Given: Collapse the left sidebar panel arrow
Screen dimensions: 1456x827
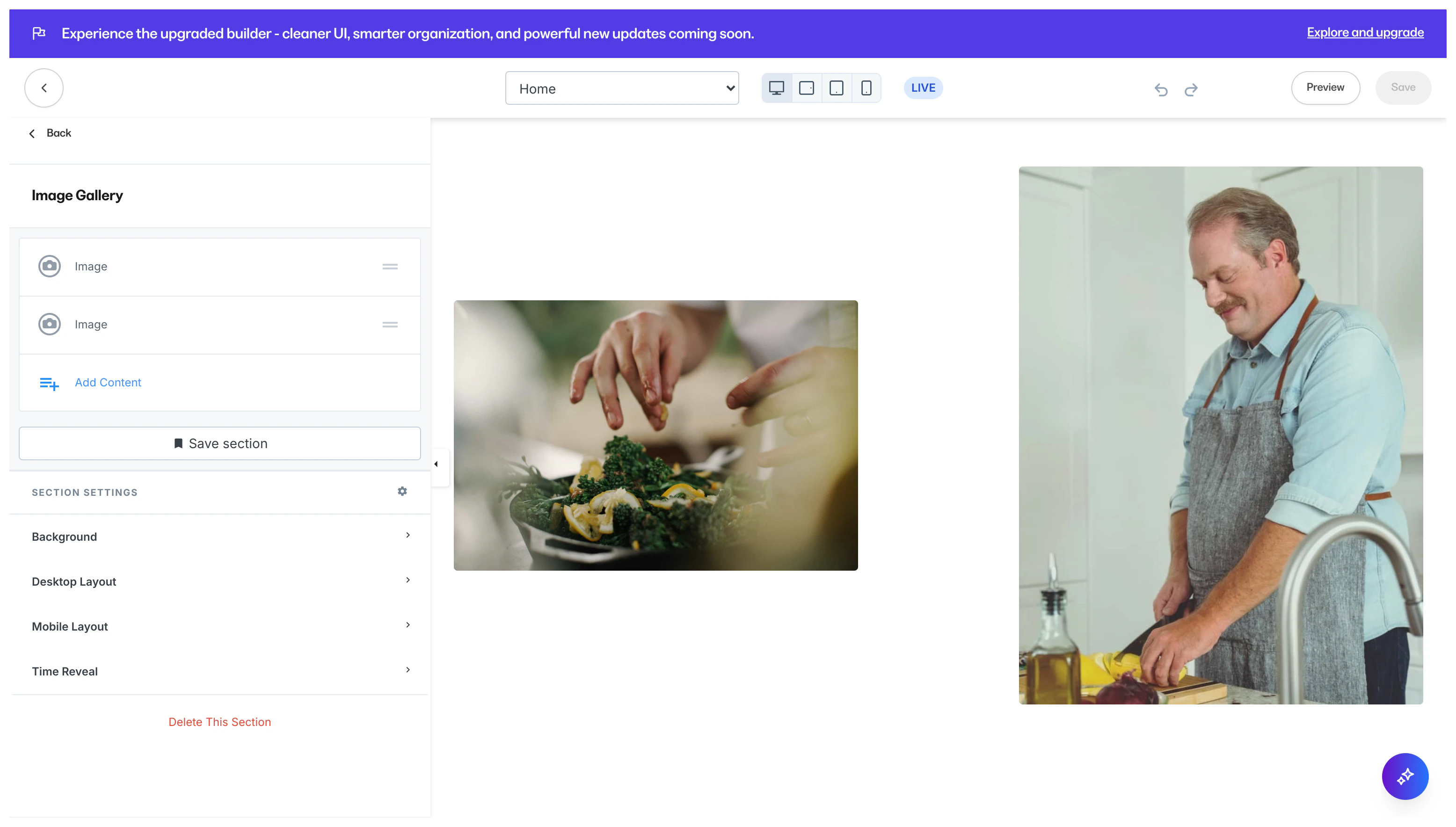Looking at the screenshot, I should [437, 464].
